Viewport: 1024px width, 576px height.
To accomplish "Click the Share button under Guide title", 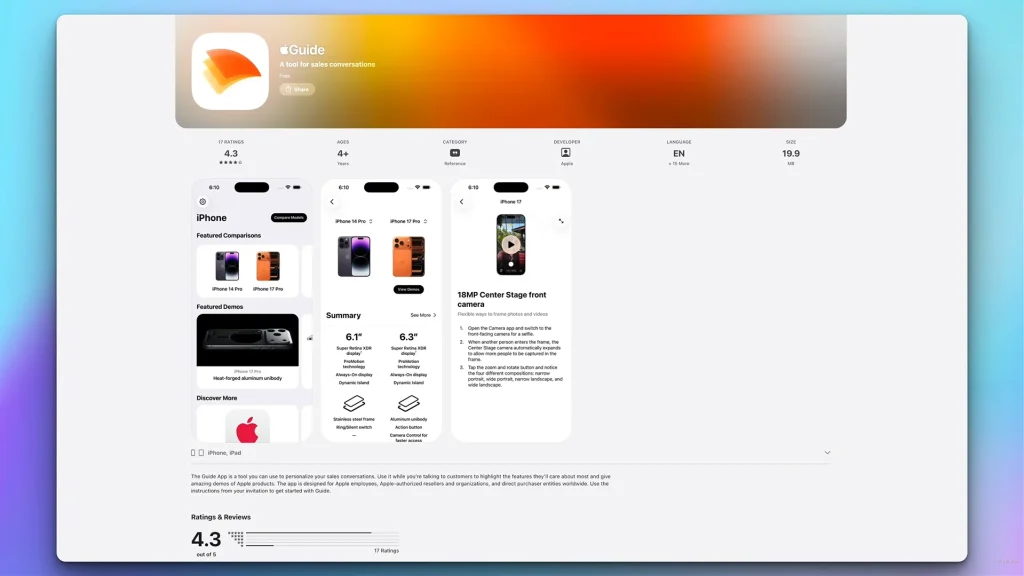I will coord(297,89).
